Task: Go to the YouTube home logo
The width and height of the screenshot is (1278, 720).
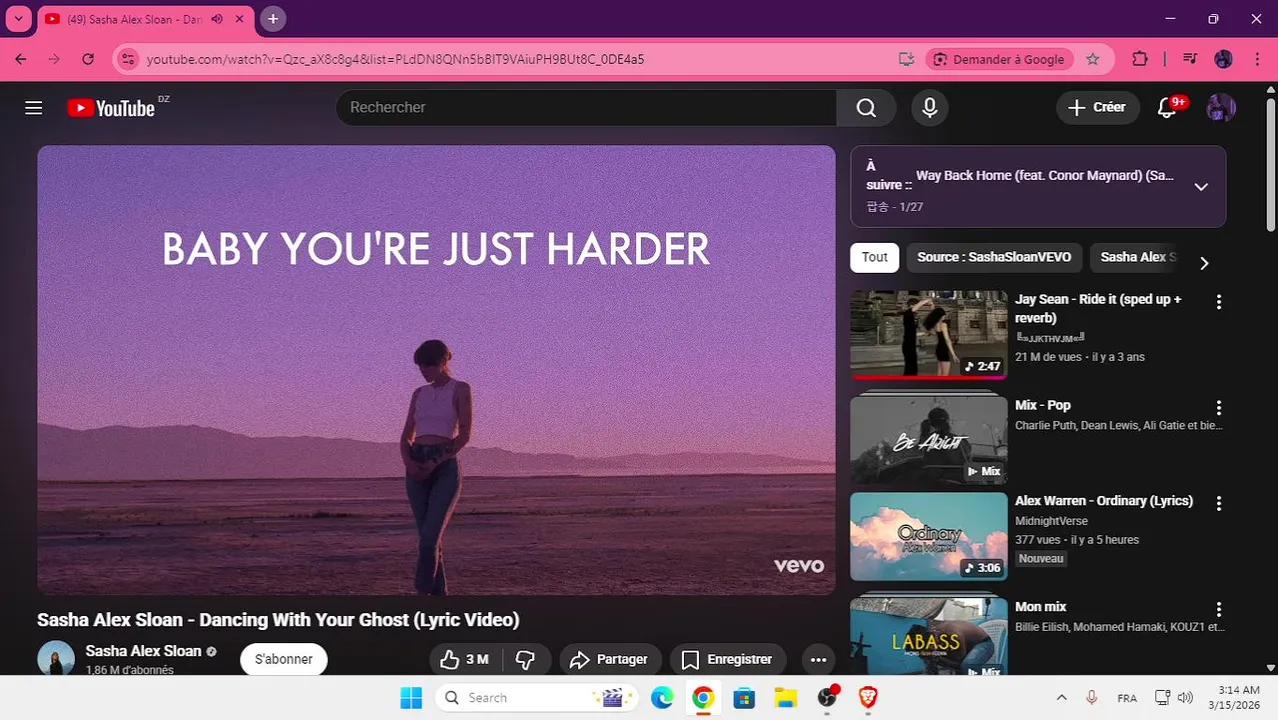Action: pos(111,108)
